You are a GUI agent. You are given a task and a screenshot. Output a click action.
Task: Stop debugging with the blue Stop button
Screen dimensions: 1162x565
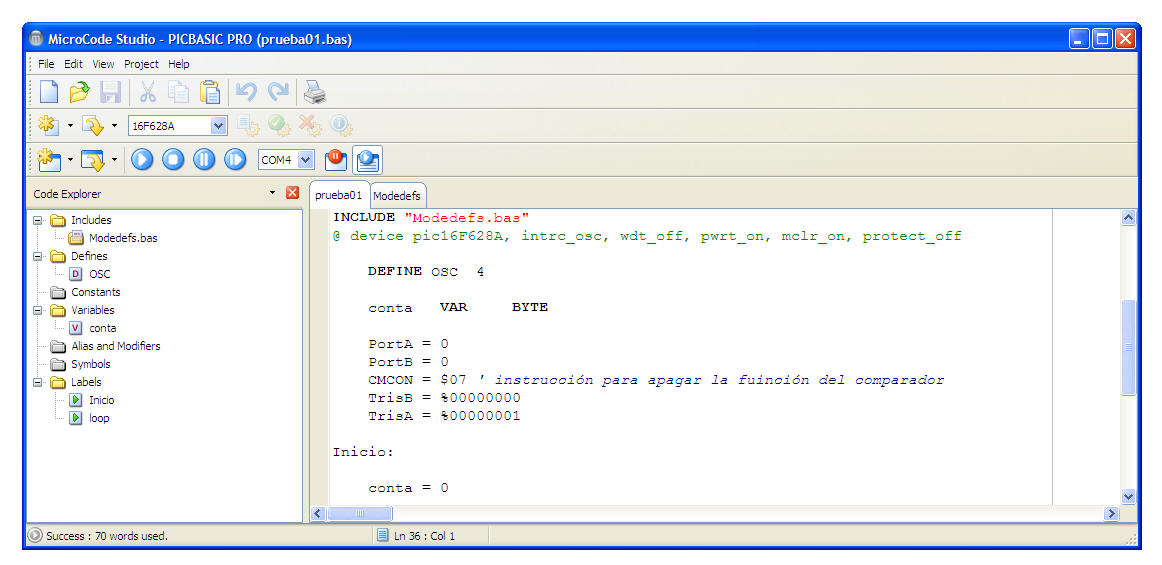pos(173,159)
